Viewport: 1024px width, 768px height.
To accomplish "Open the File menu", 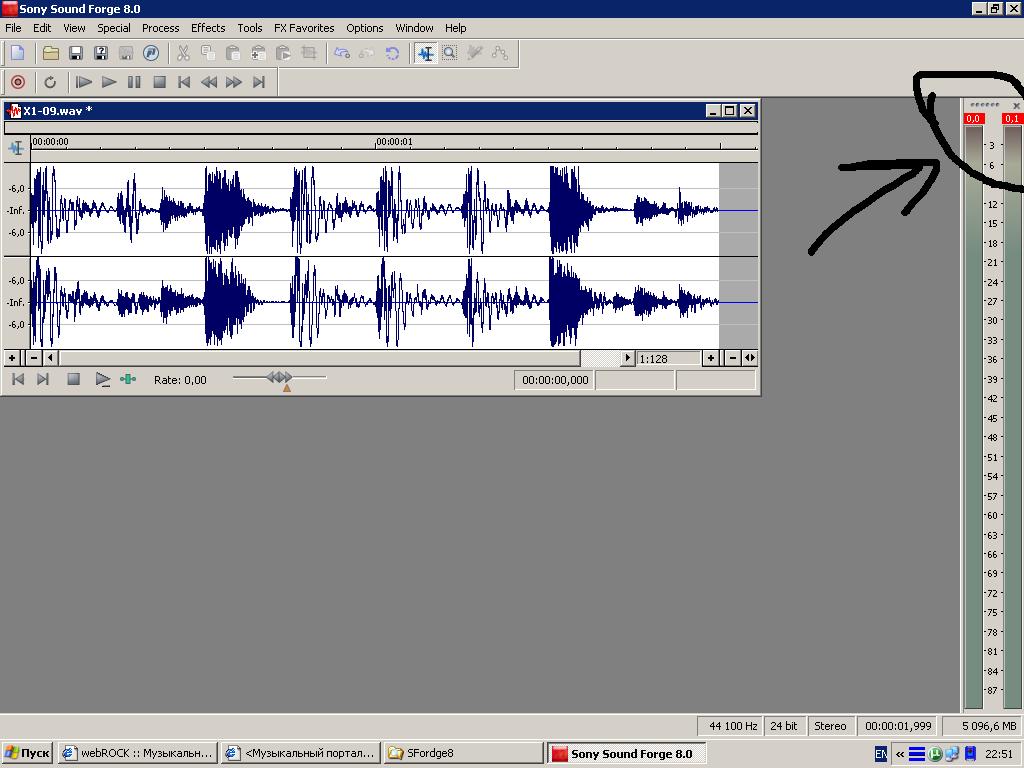I will 13,28.
